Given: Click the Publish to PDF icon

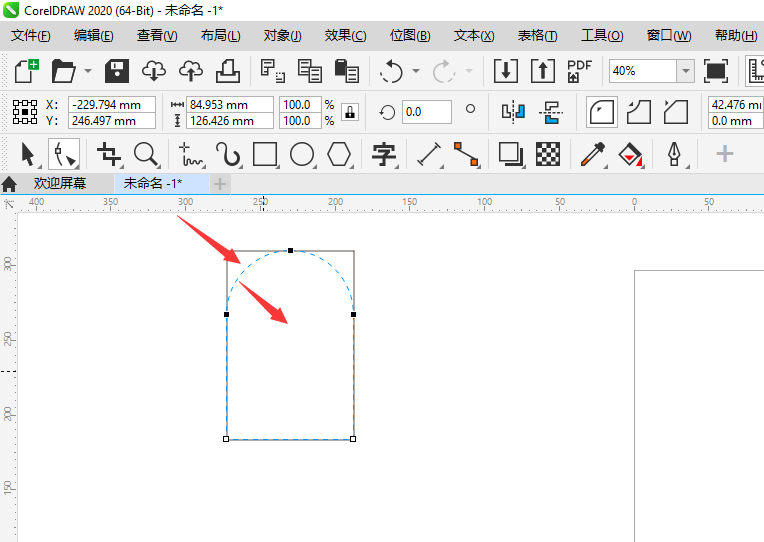Looking at the screenshot, I should [x=579, y=71].
